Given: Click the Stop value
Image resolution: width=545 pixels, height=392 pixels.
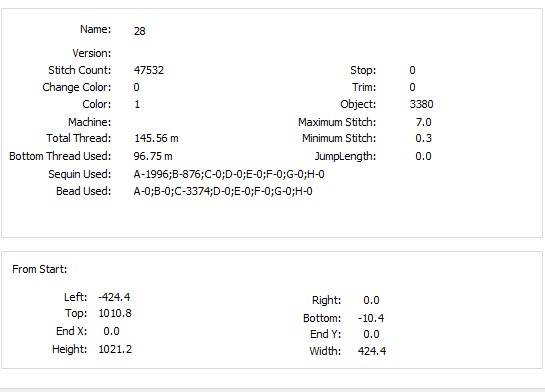Looking at the screenshot, I should (x=412, y=70).
